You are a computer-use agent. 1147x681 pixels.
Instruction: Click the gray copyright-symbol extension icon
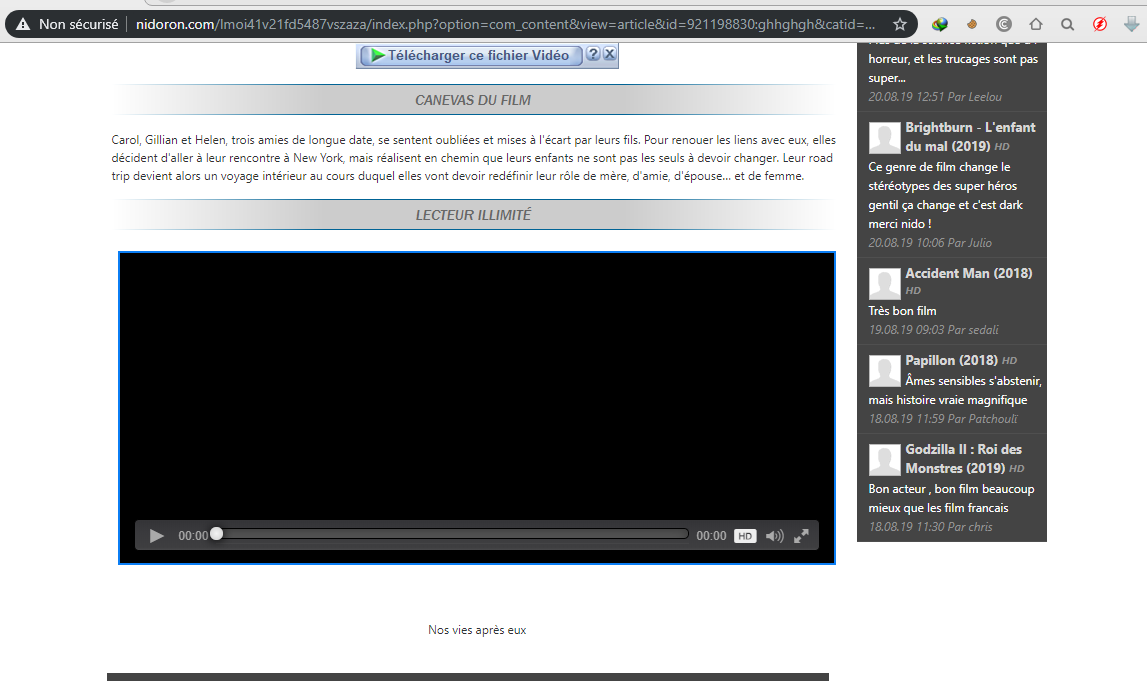pos(1004,24)
